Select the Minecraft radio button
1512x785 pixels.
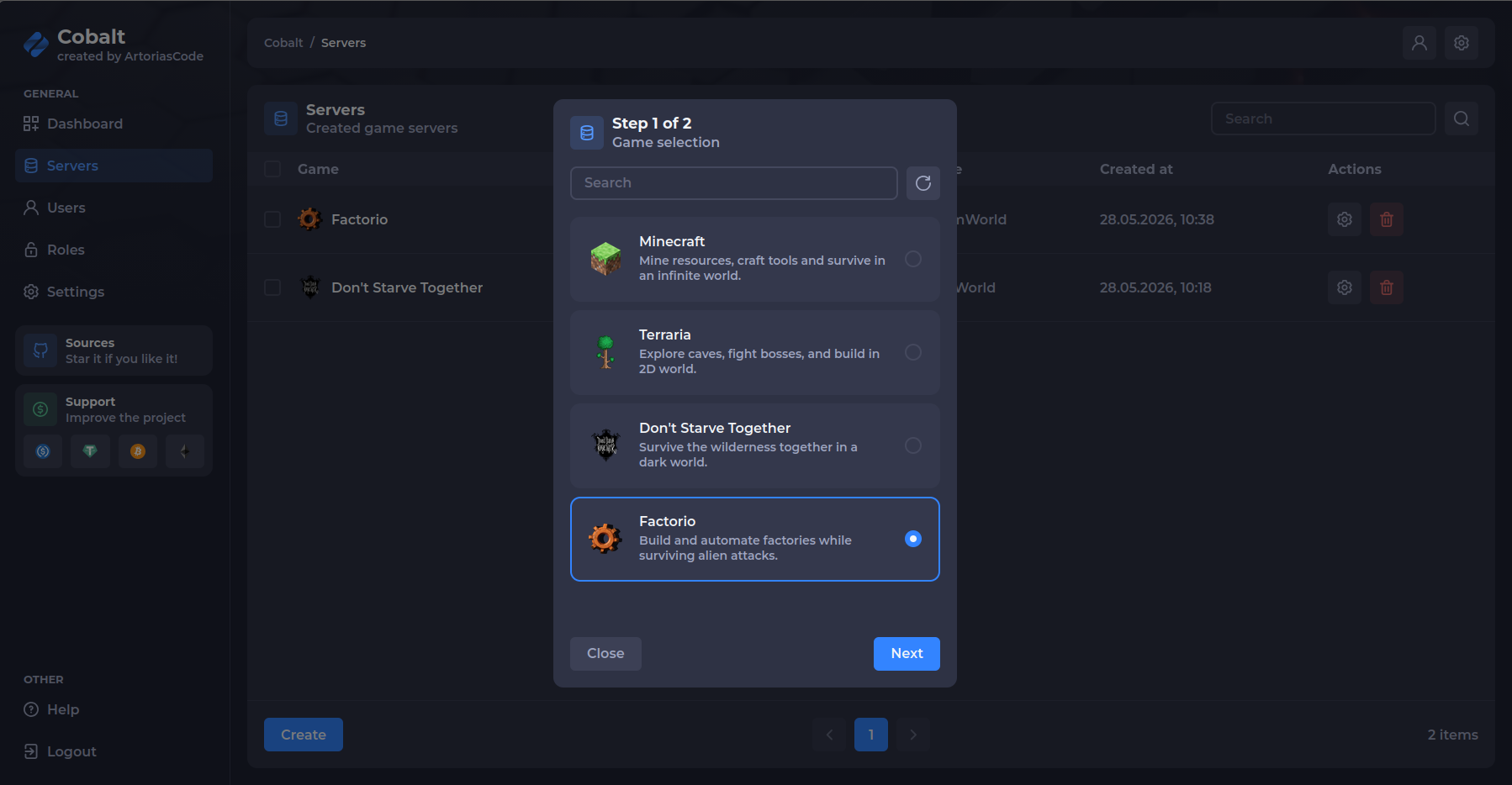[x=913, y=259]
